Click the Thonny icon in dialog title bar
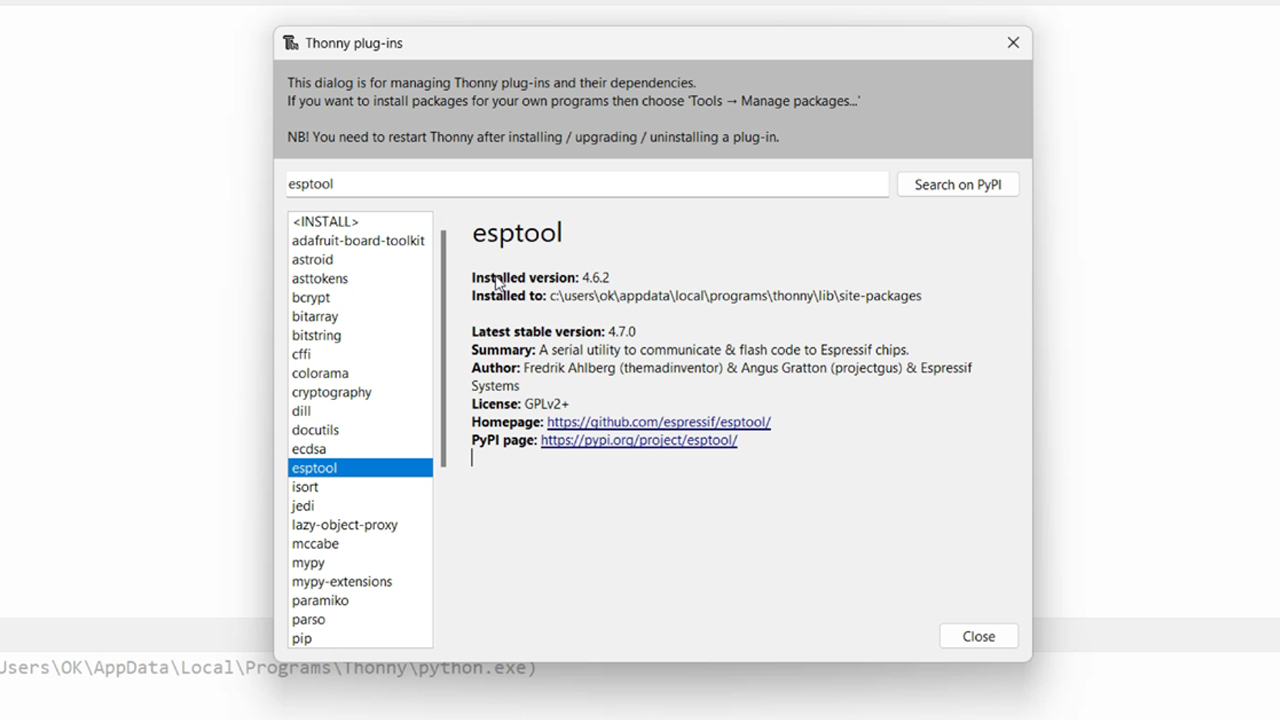This screenshot has height=720, width=1280. (x=290, y=43)
